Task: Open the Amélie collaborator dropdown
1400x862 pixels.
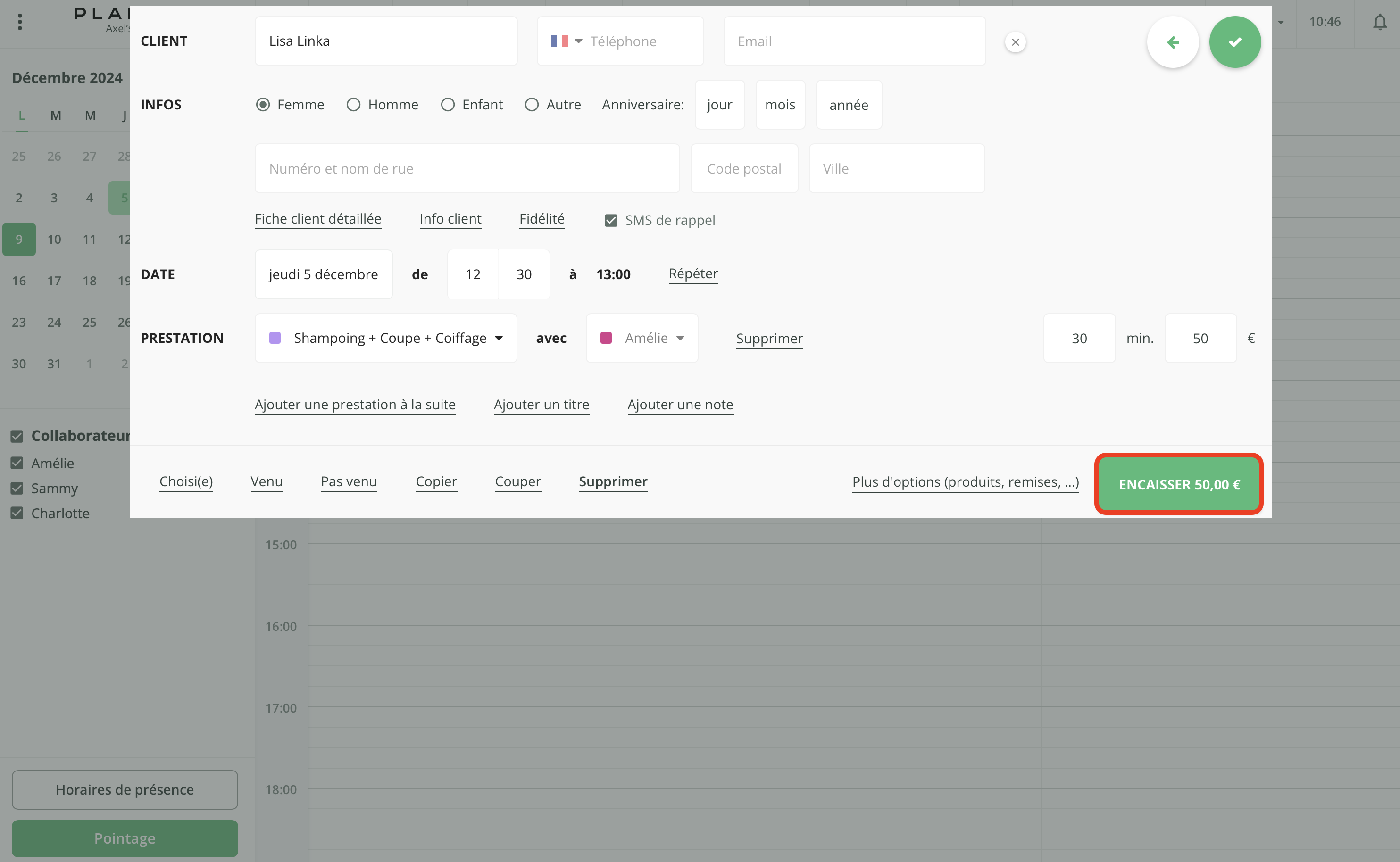Action: tap(680, 338)
